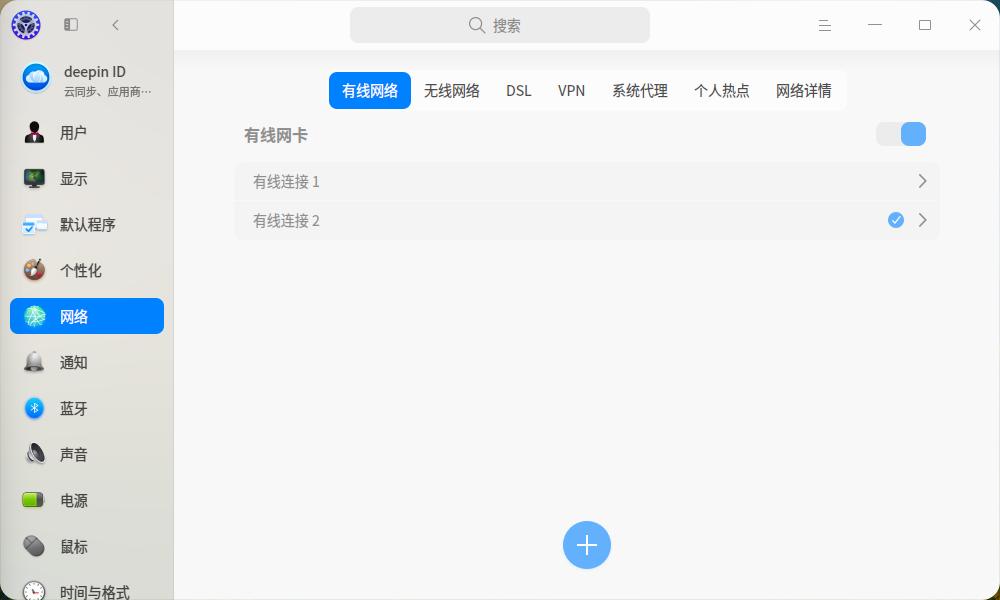Select the 有线连接 1 entry

pos(587,181)
